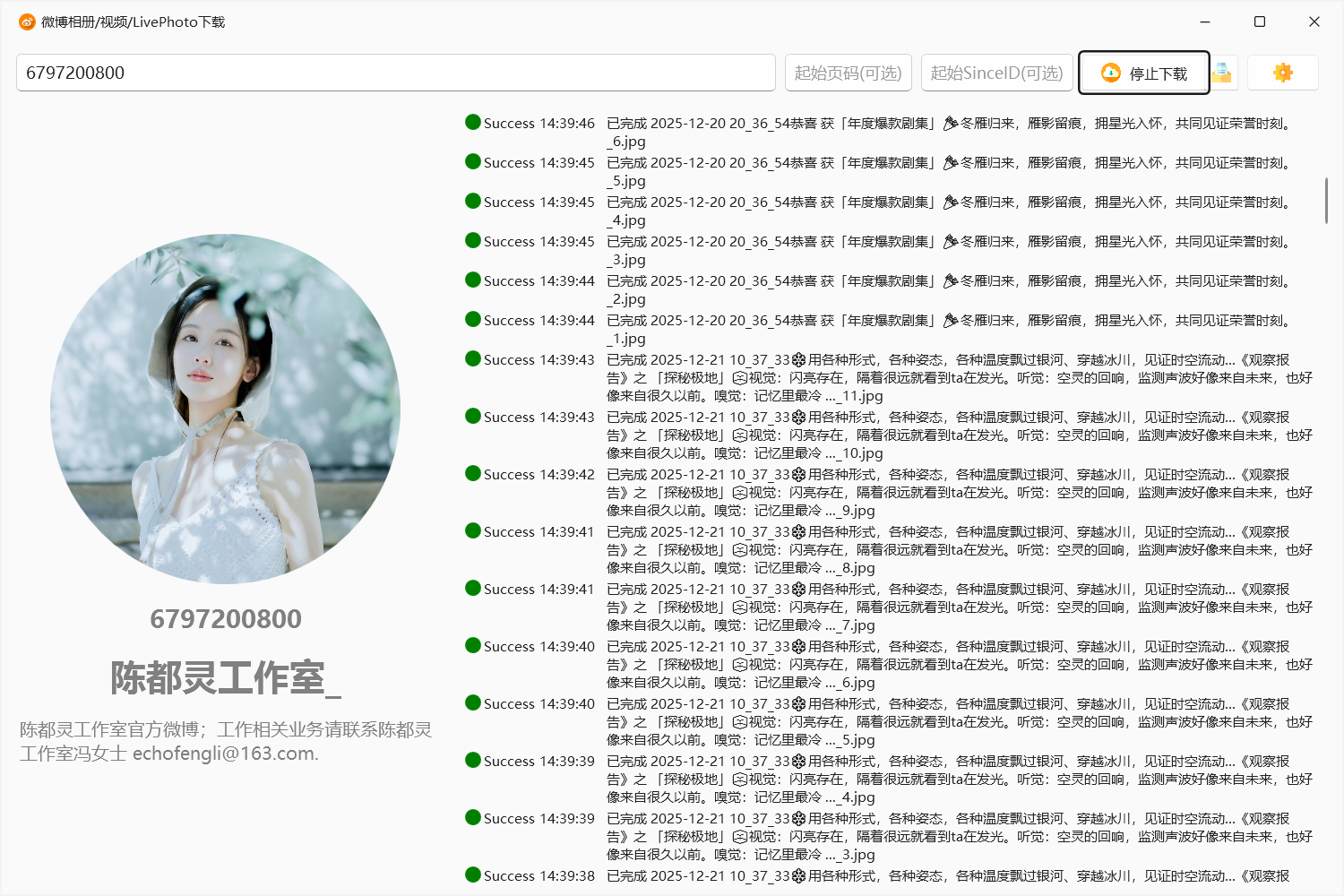
Task: Click the Success timestamp of the _11.jpg entry
Action: click(x=539, y=360)
